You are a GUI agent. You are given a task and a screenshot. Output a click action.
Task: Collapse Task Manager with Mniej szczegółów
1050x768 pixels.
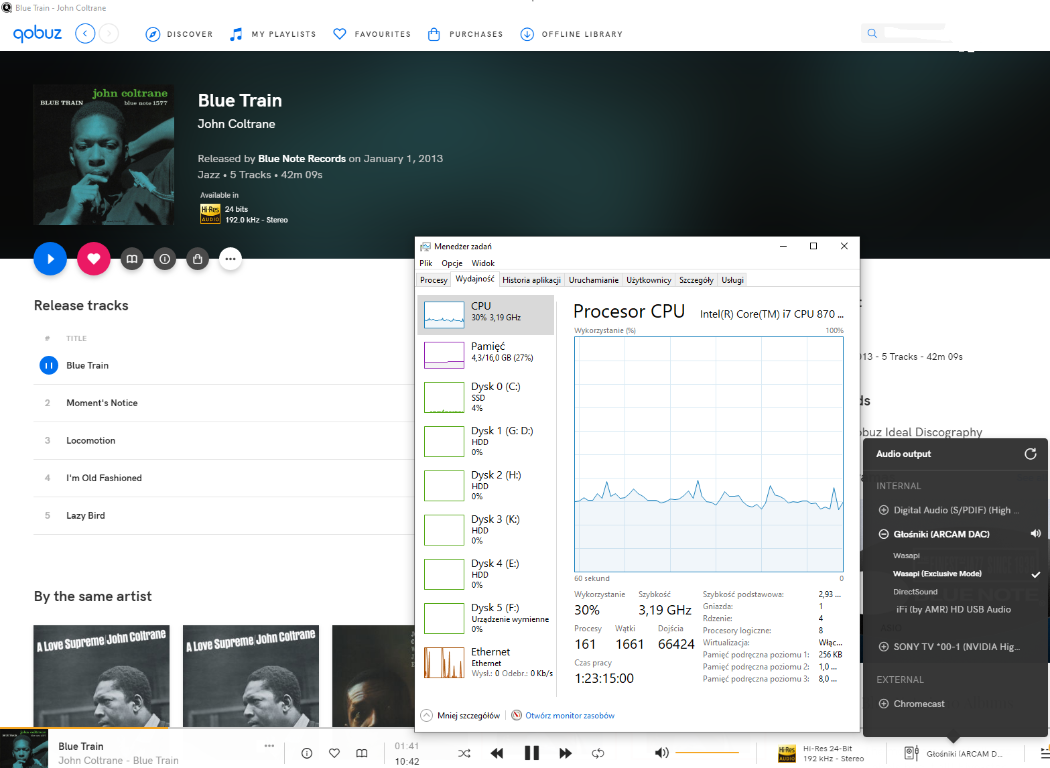pyautogui.click(x=461, y=716)
